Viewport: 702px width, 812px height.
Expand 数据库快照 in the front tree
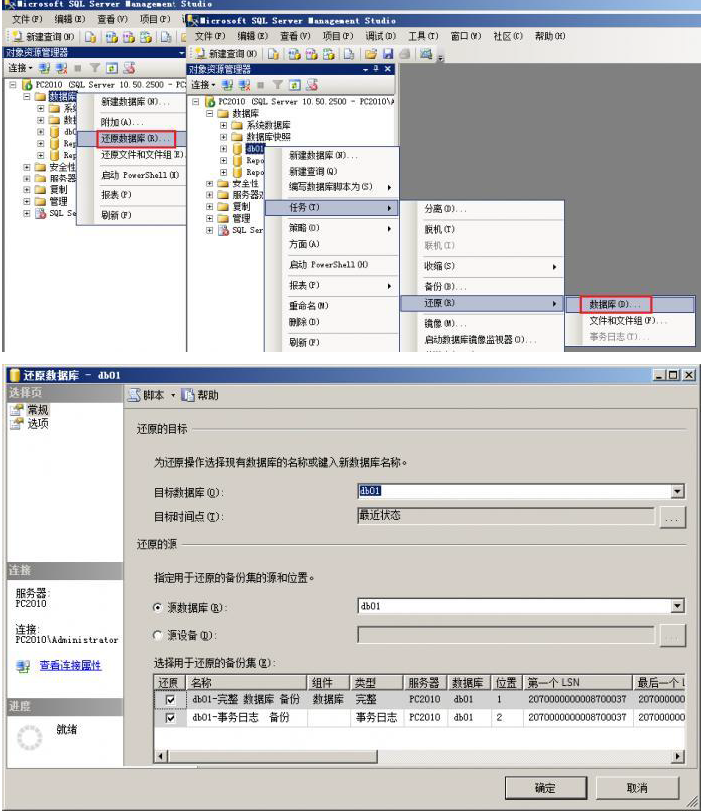tap(223, 137)
